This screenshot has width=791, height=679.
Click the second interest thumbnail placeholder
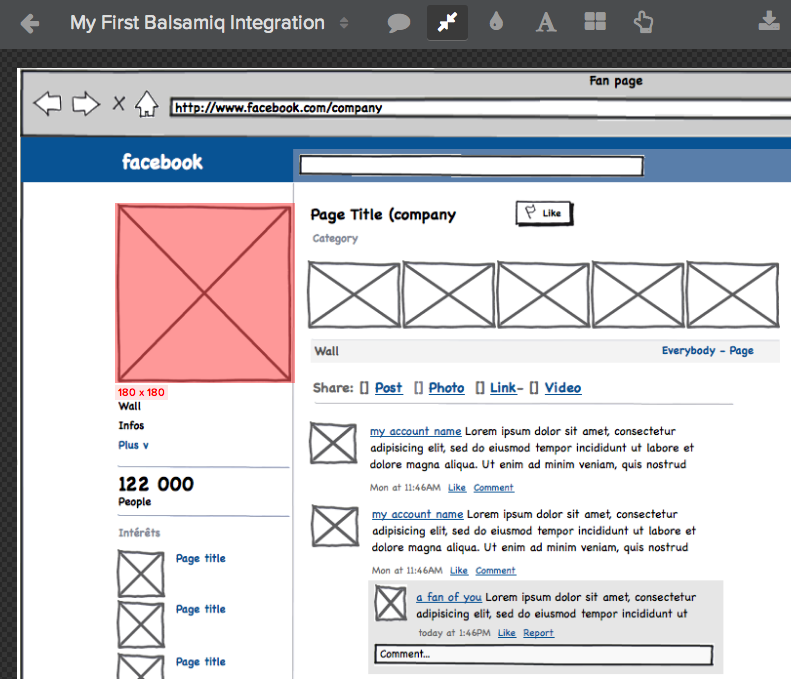pyautogui.click(x=141, y=625)
